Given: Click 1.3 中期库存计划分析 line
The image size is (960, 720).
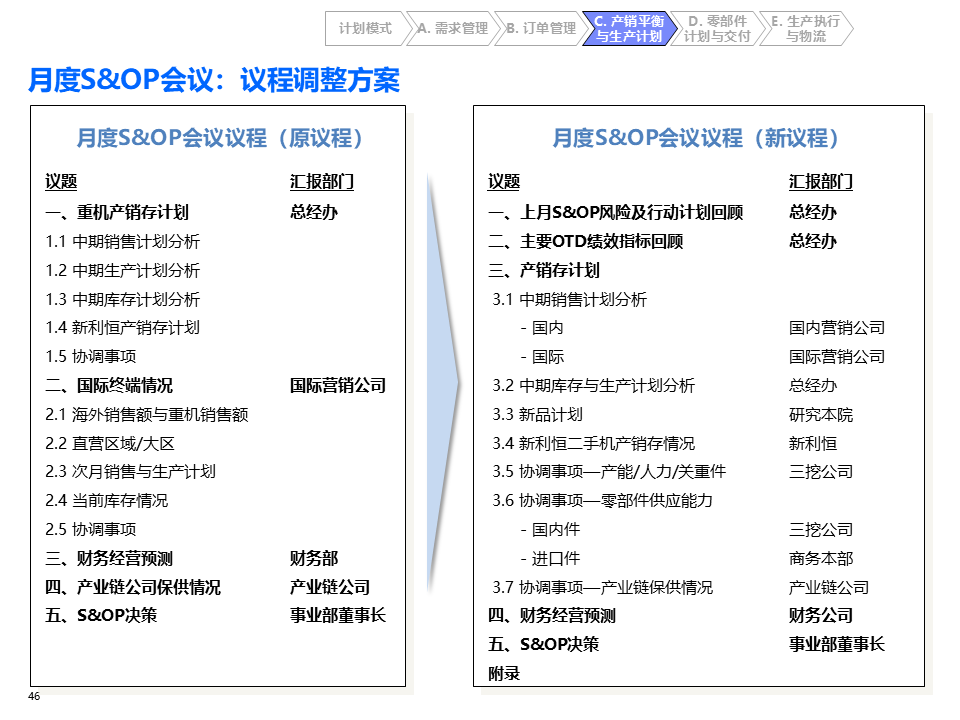Looking at the screenshot, I should coord(122,299).
